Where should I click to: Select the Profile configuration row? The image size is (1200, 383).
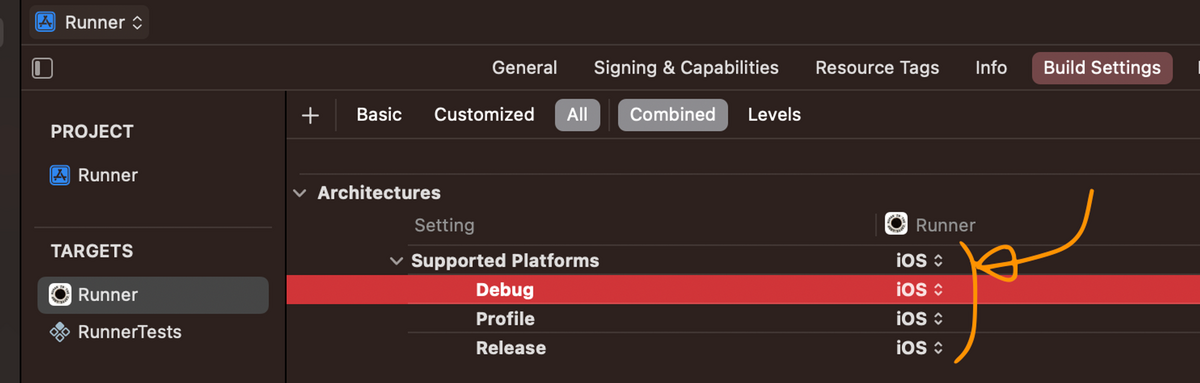tap(743, 319)
